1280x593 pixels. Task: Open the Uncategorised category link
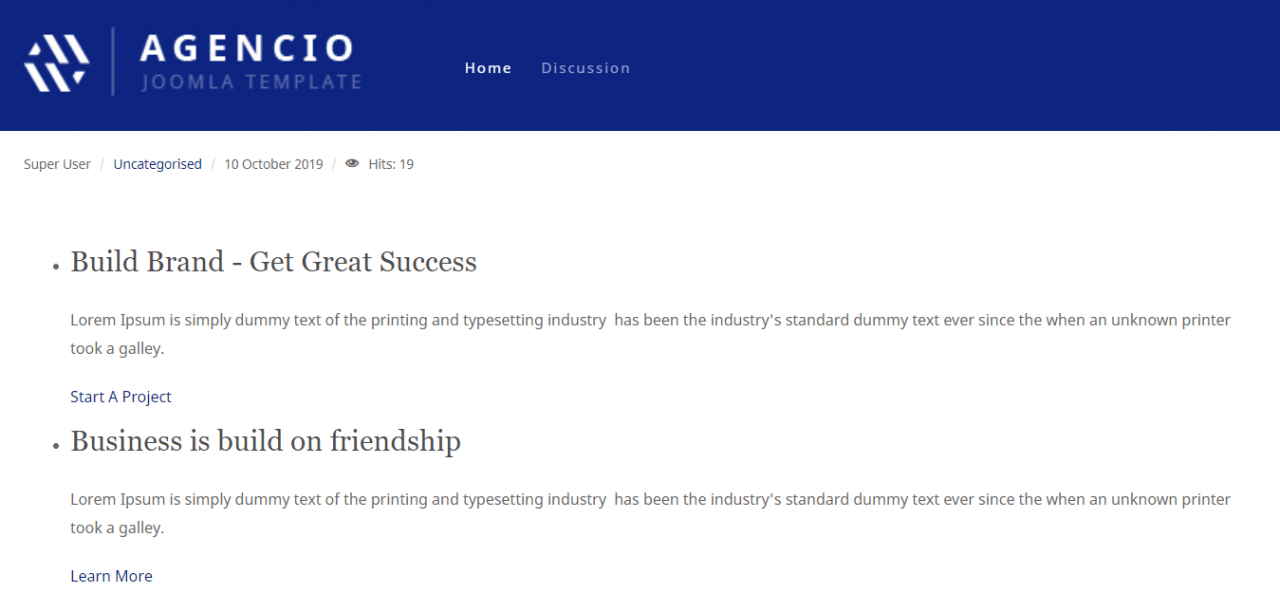tap(157, 164)
